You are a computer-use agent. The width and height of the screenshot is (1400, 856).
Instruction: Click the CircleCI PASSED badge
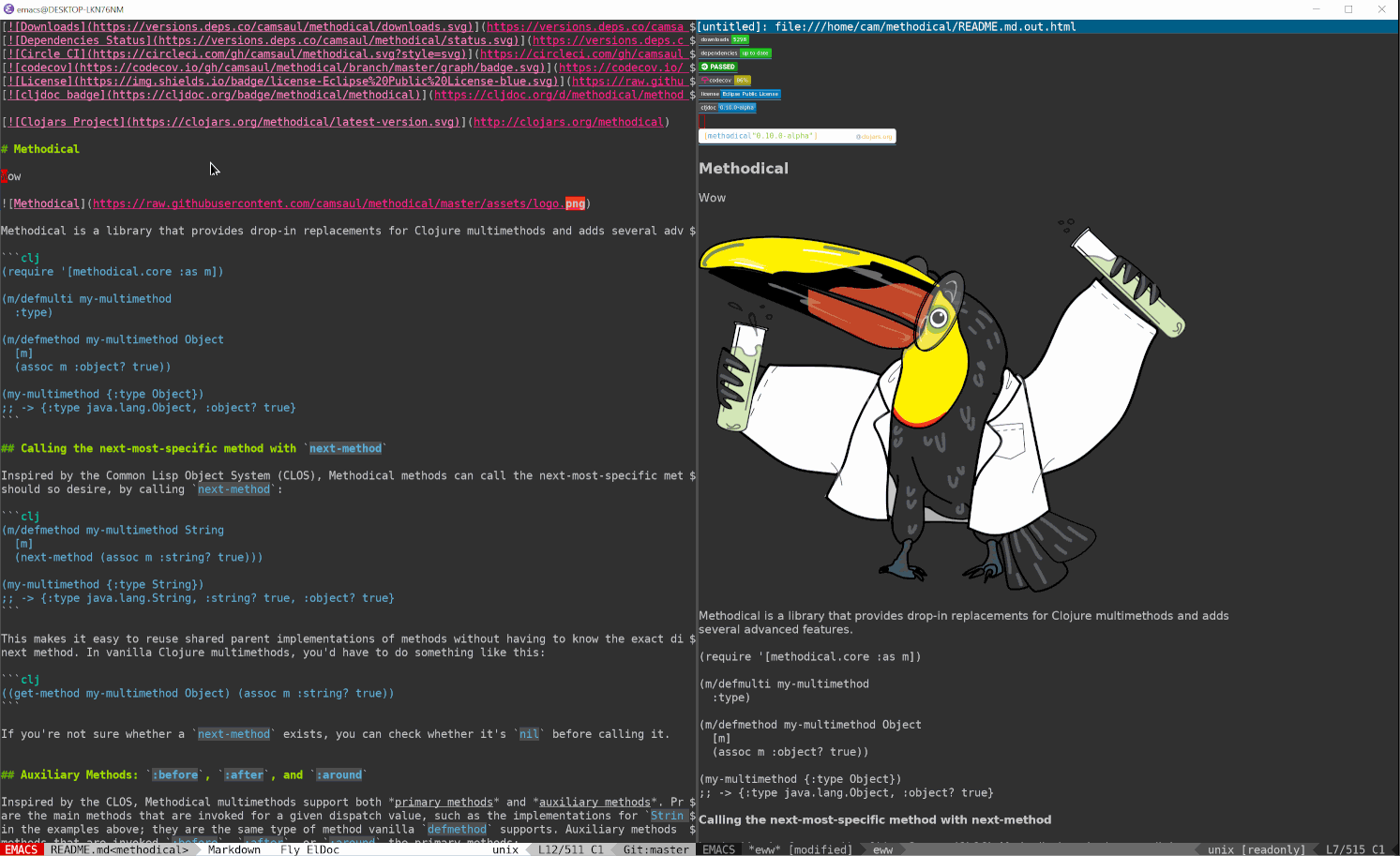[718, 67]
